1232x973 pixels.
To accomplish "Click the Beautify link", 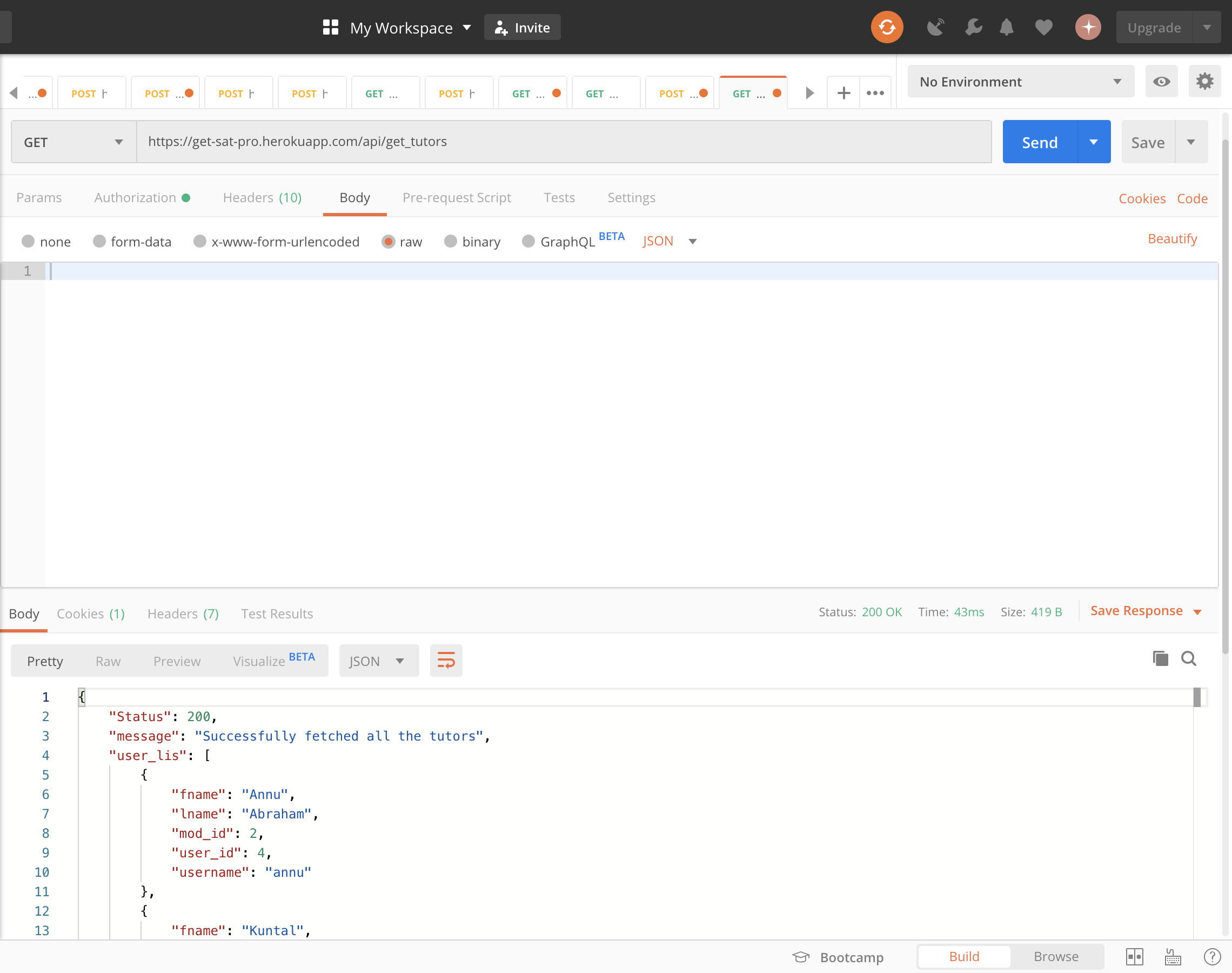I will [1172, 238].
